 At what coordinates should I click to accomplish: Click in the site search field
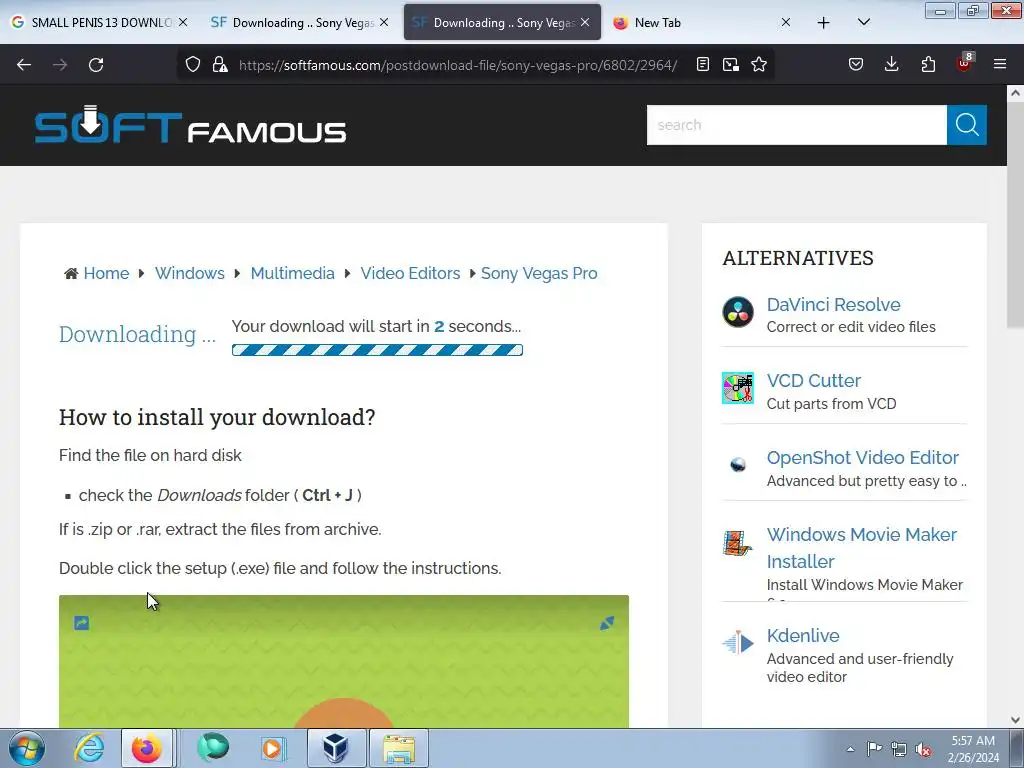click(797, 125)
